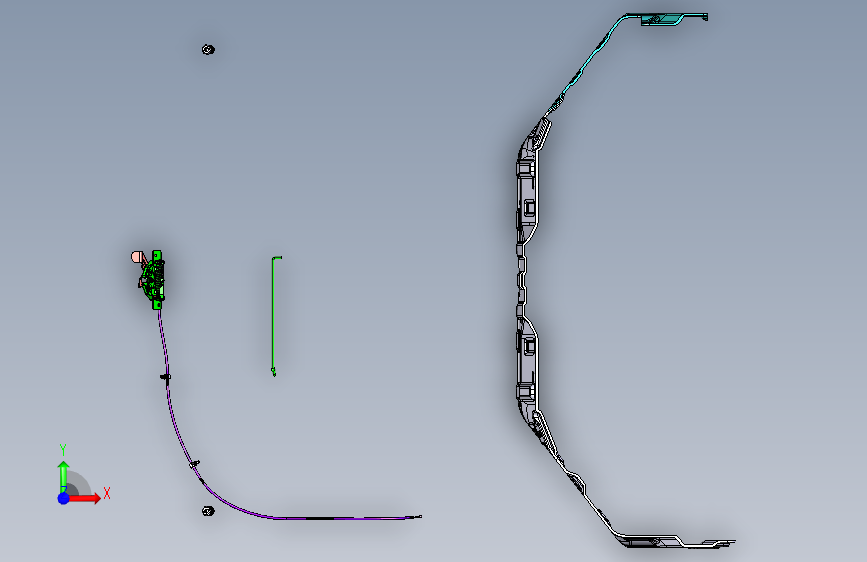Select the pink knob on the latch
This screenshot has width=867, height=562.
click(x=137, y=257)
